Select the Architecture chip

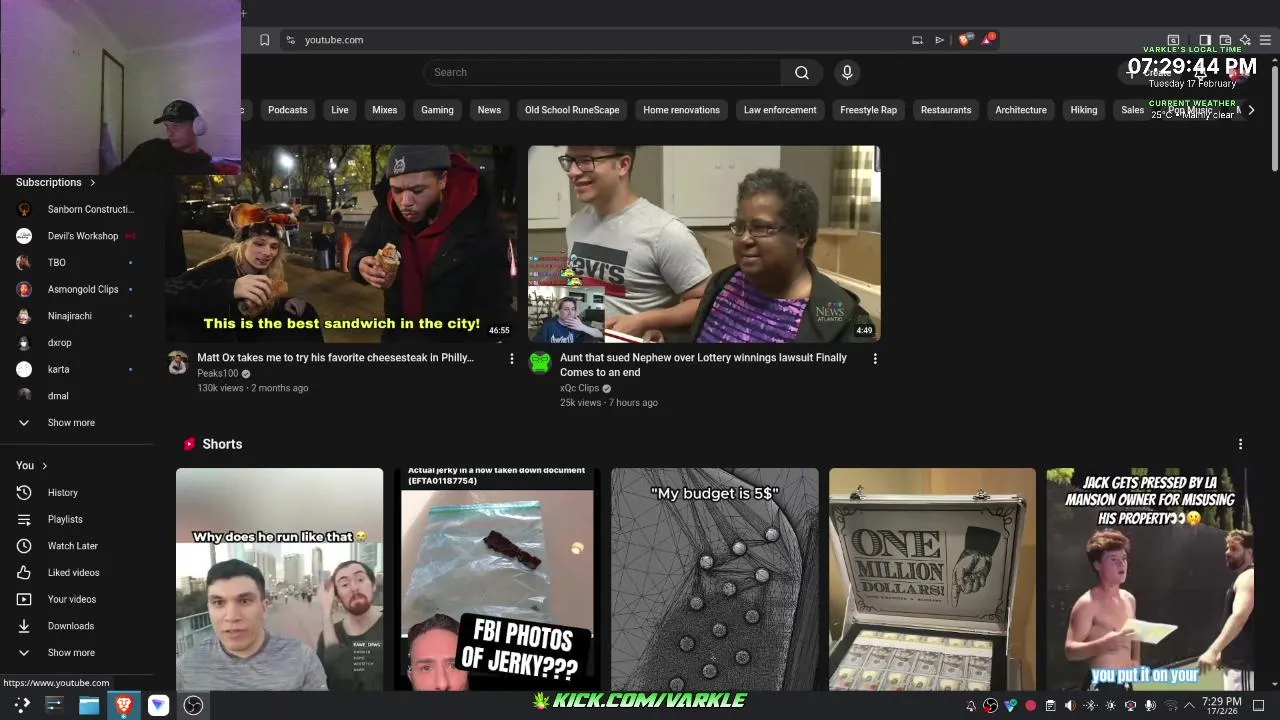[1021, 110]
